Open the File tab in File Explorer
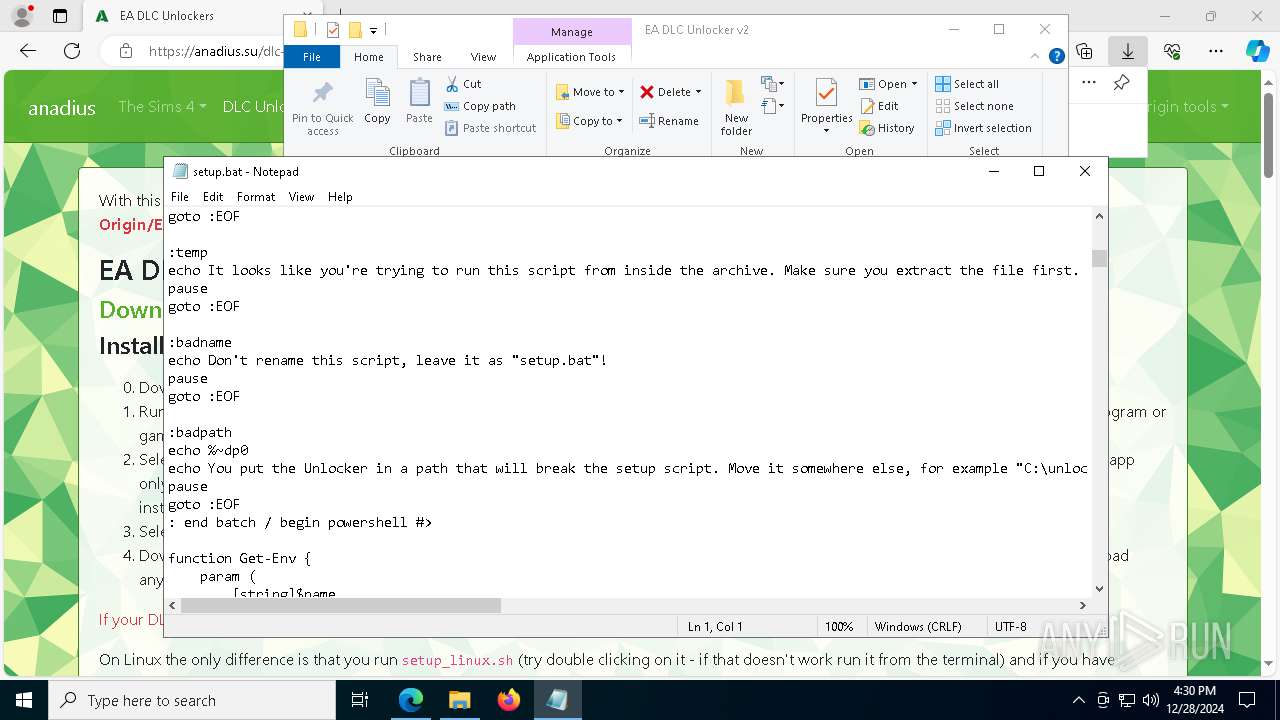This screenshot has width=1280, height=720. point(312,57)
